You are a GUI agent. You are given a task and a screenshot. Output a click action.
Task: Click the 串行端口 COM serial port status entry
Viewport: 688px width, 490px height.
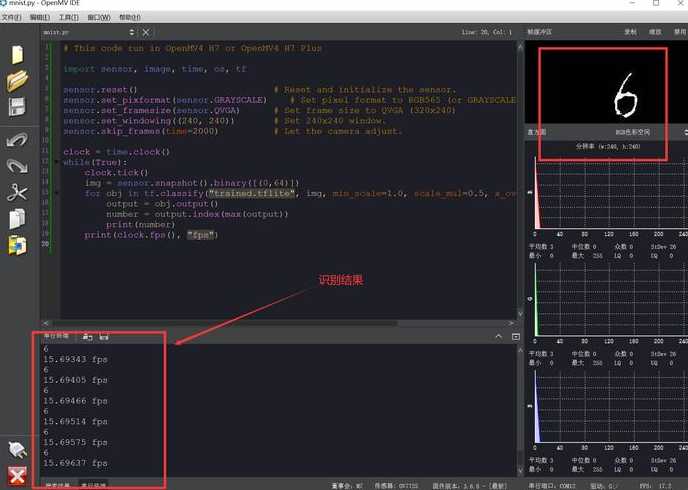552,486
